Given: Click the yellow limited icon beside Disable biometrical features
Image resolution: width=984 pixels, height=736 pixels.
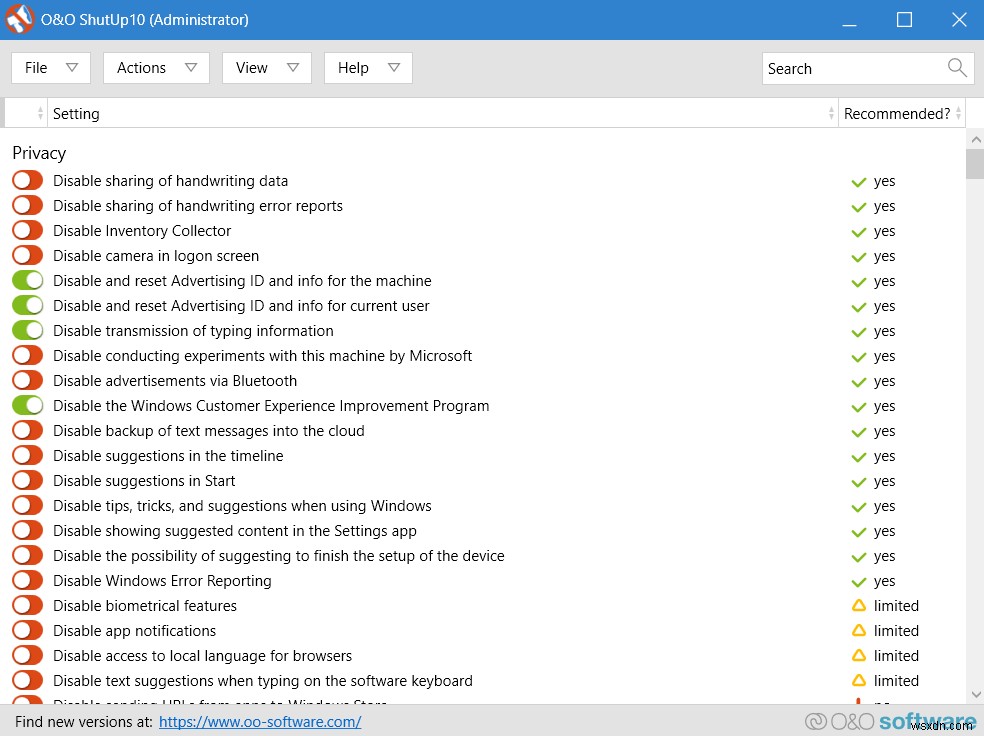Looking at the screenshot, I should pyautogui.click(x=858, y=606).
